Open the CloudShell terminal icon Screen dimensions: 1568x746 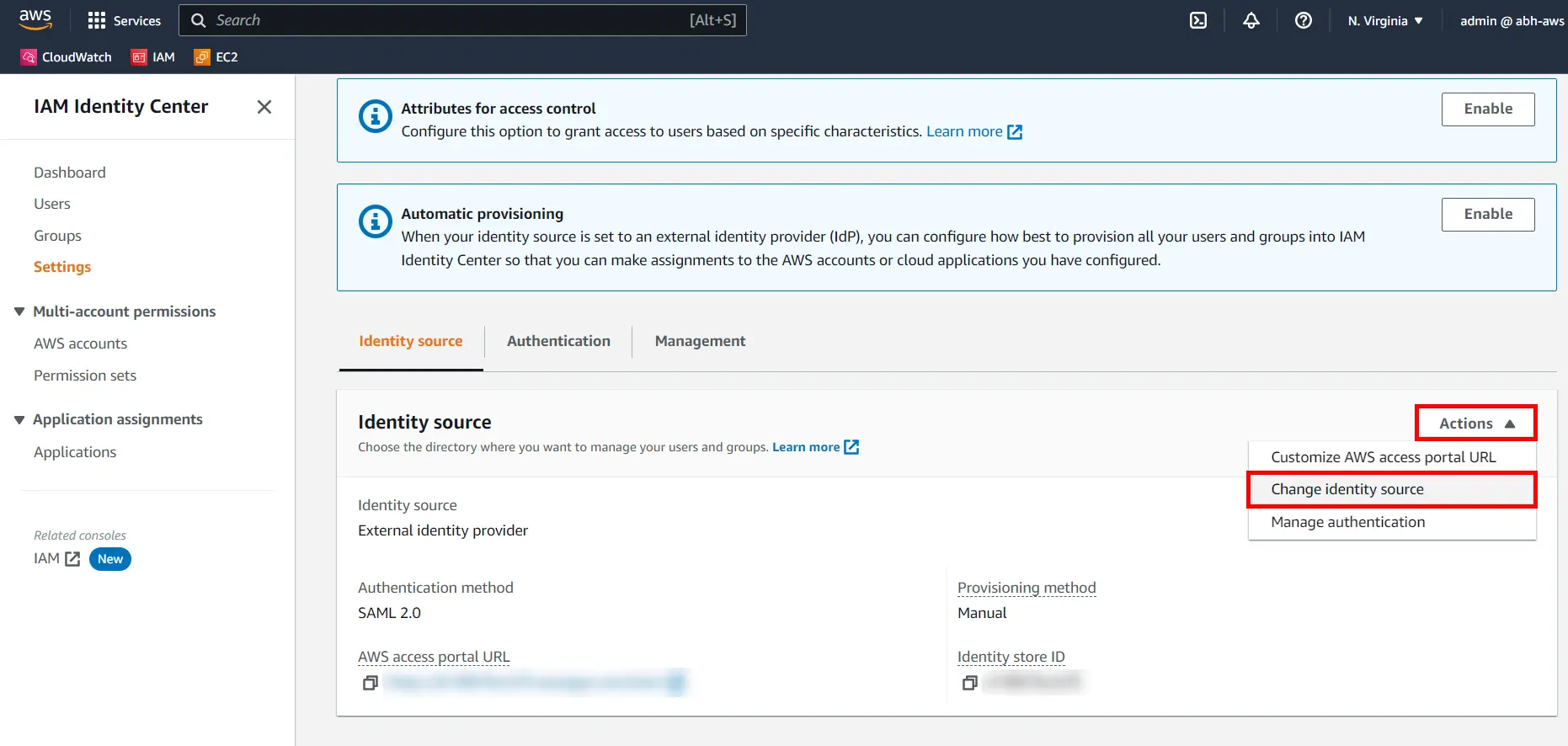point(1197,20)
